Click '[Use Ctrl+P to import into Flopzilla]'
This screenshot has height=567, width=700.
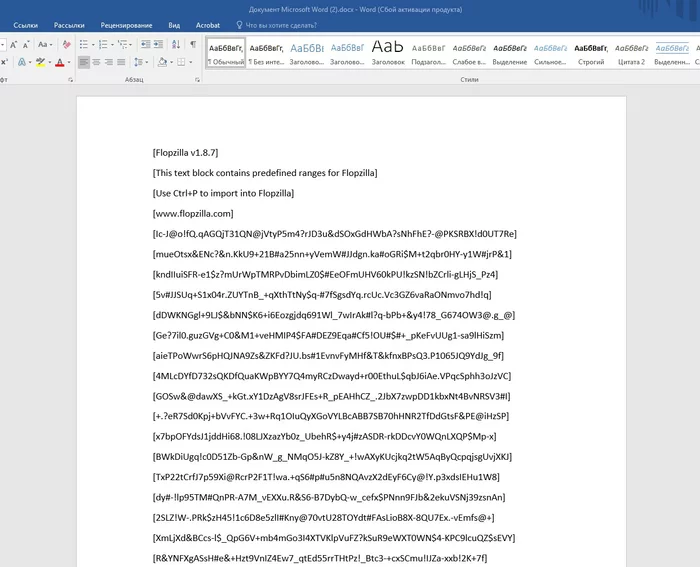tap(223, 193)
